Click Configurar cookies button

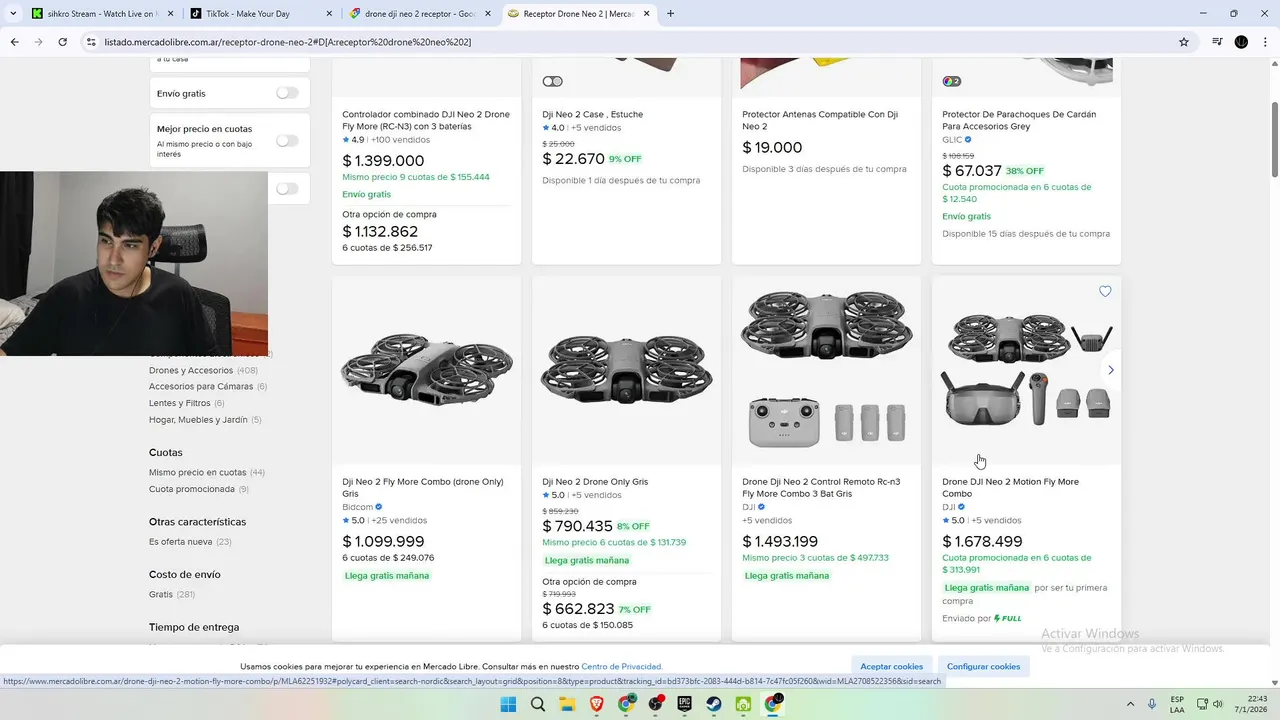(984, 666)
